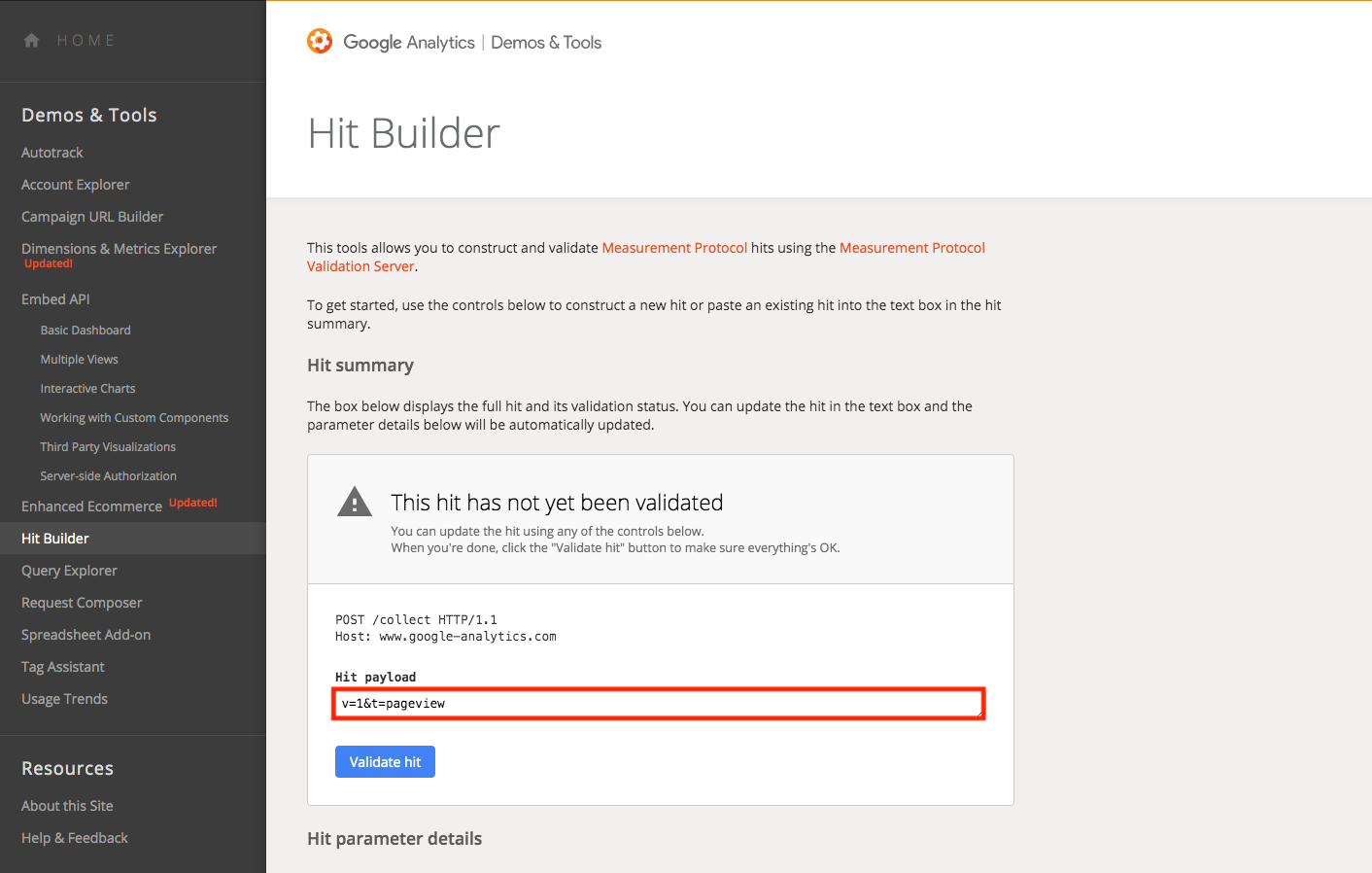Select Interactive Charts sub-item
The height and width of the screenshot is (873, 1372).
coord(87,389)
